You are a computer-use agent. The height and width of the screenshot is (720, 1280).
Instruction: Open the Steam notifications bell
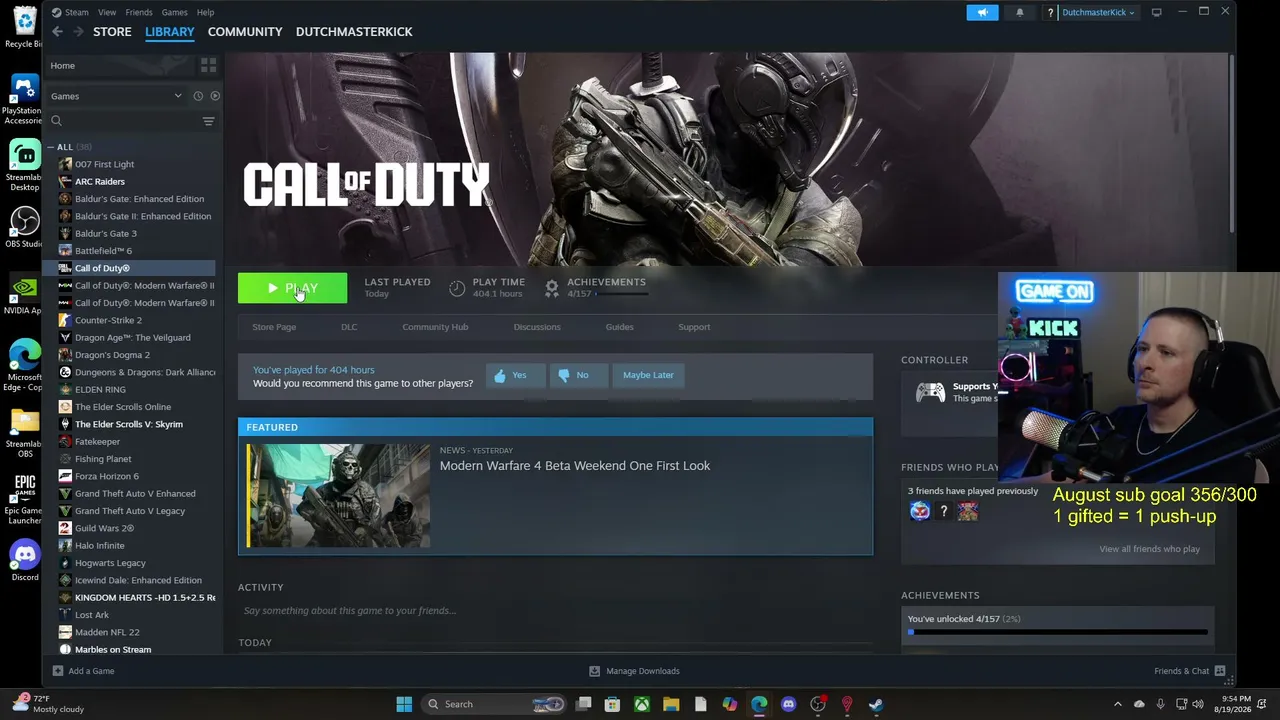(x=1020, y=12)
